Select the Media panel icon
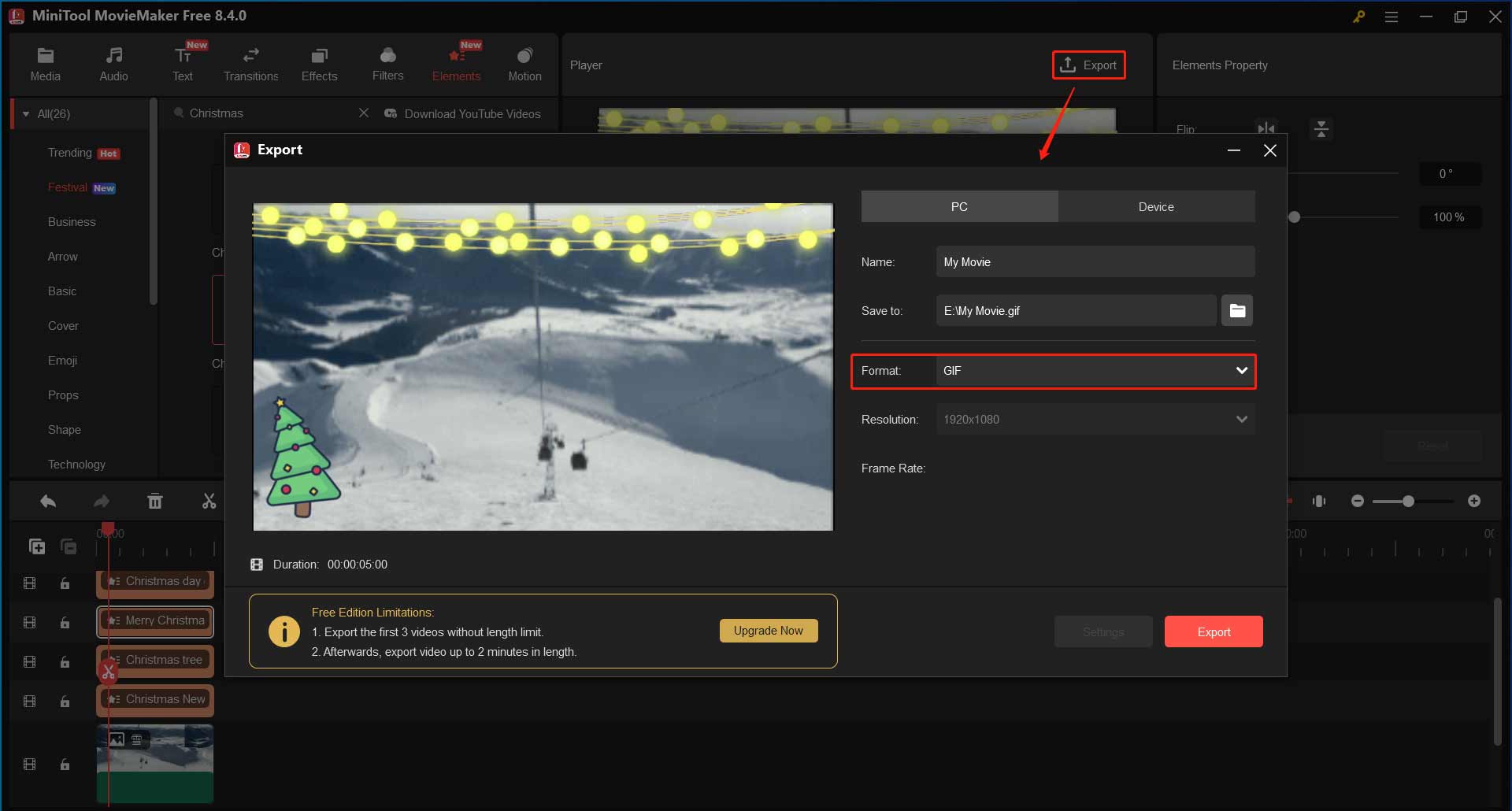This screenshot has height=811, width=1512. click(x=45, y=63)
